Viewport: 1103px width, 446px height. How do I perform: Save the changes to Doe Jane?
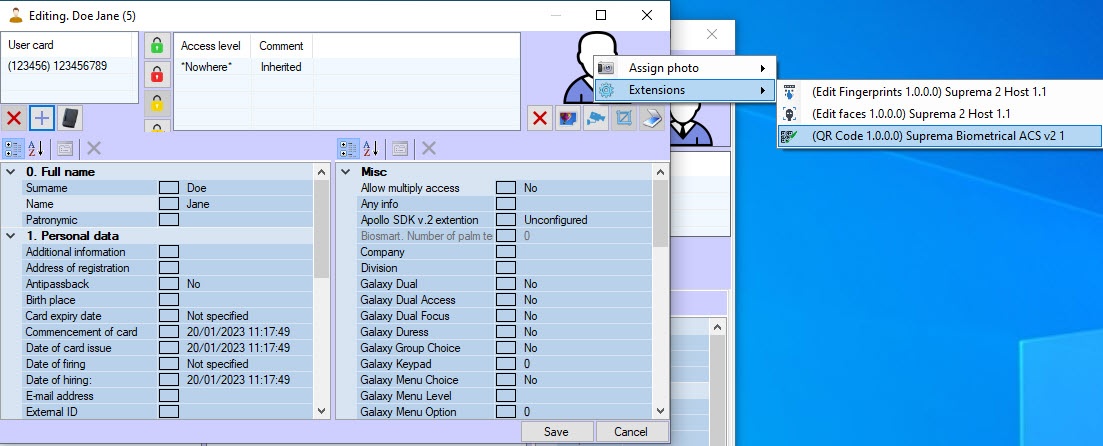click(556, 432)
